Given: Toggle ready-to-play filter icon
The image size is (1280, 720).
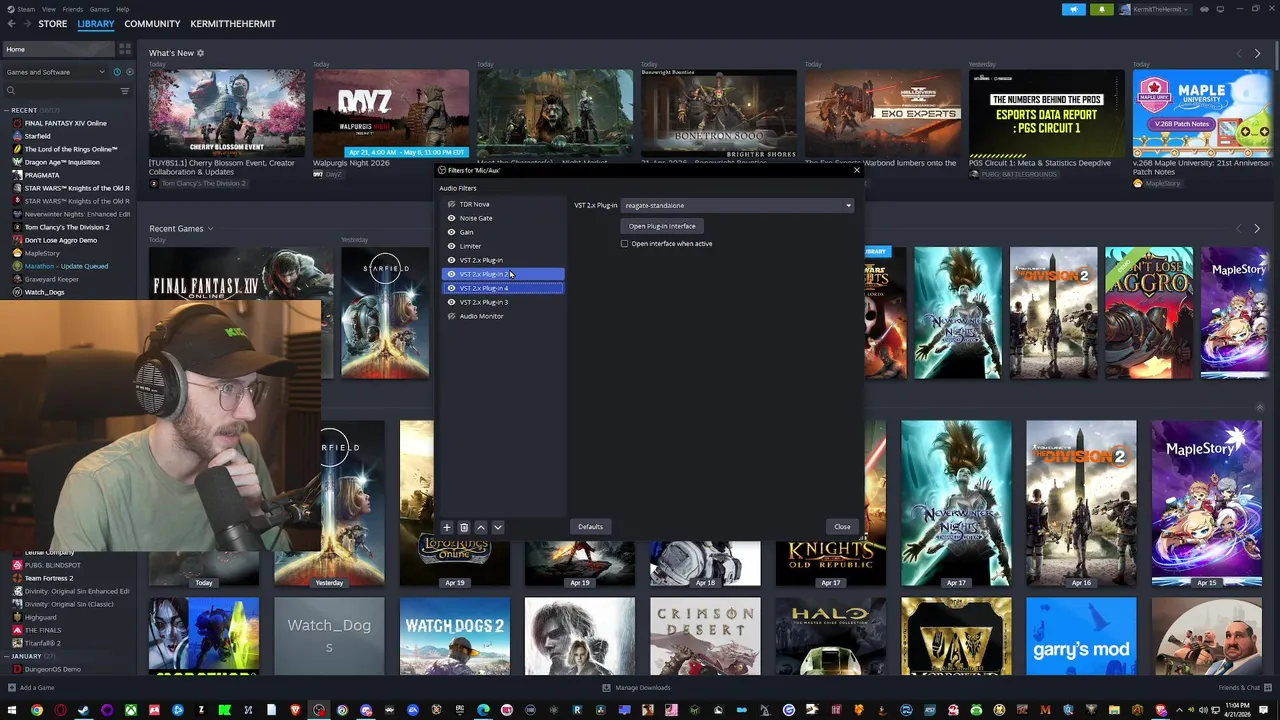Looking at the screenshot, I should [x=128, y=72].
